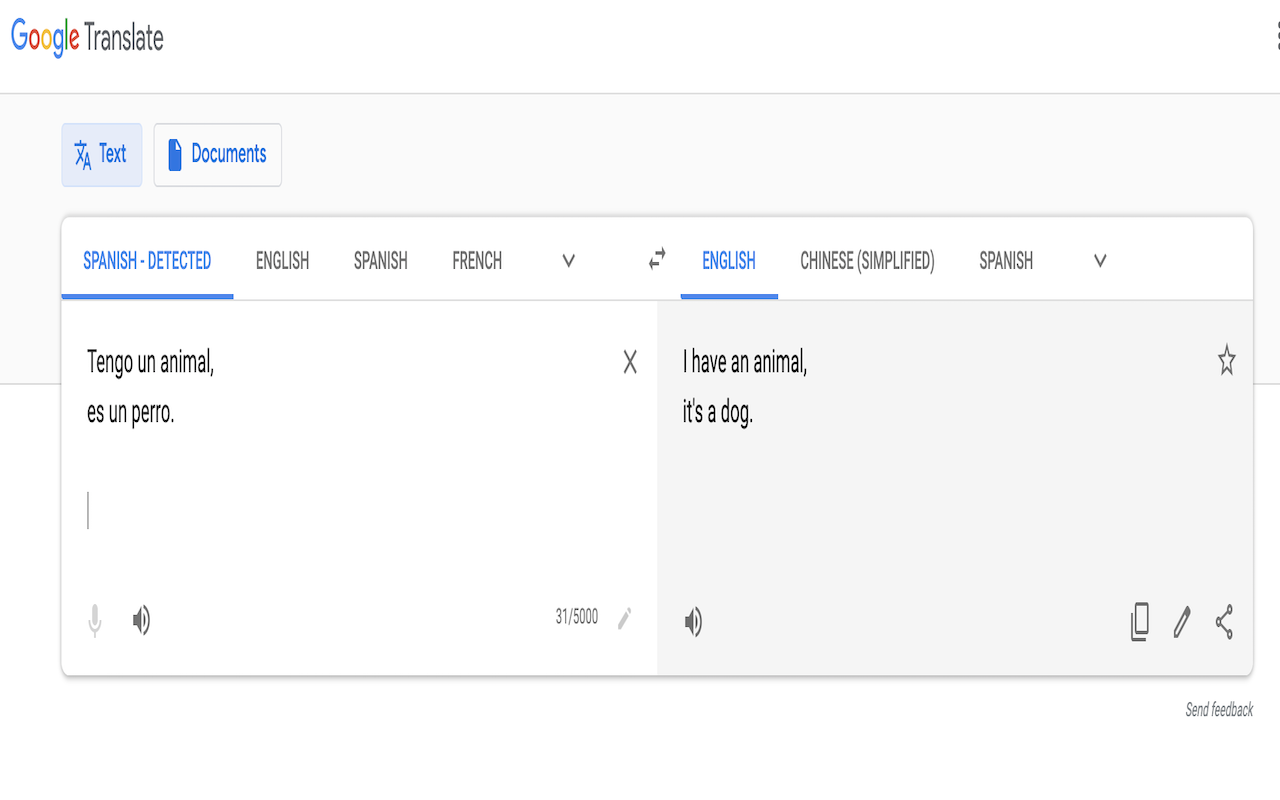This screenshot has height=800, width=1280.
Task: Choose Spanish as the target language
Action: (x=1006, y=261)
